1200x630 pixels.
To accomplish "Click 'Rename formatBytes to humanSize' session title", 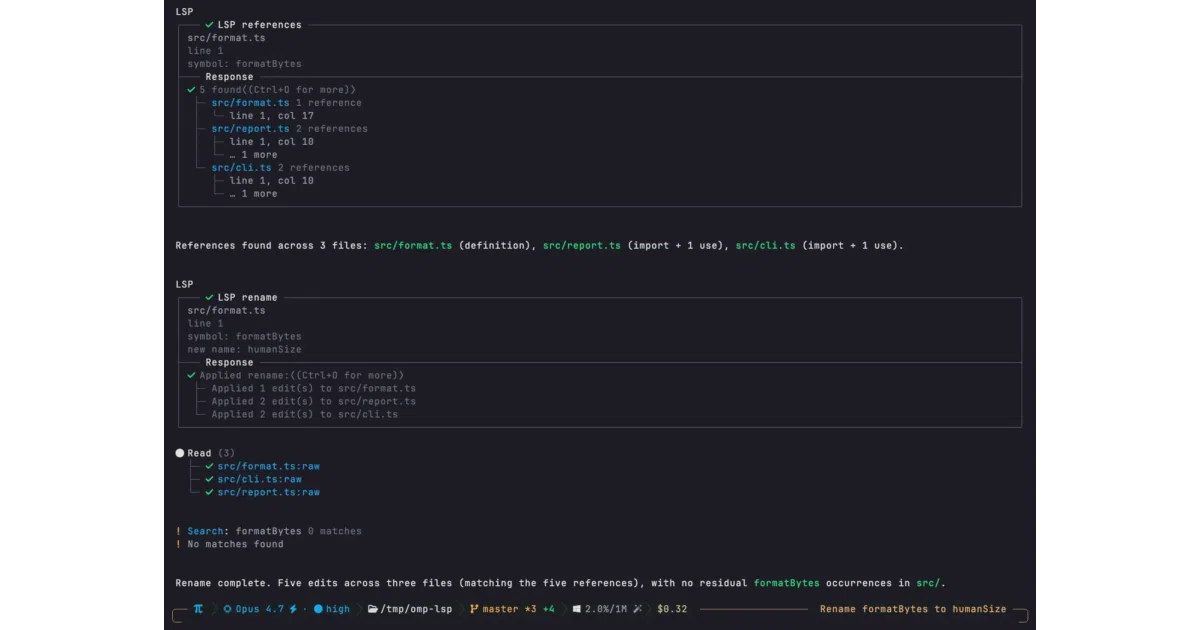I will [x=913, y=608].
